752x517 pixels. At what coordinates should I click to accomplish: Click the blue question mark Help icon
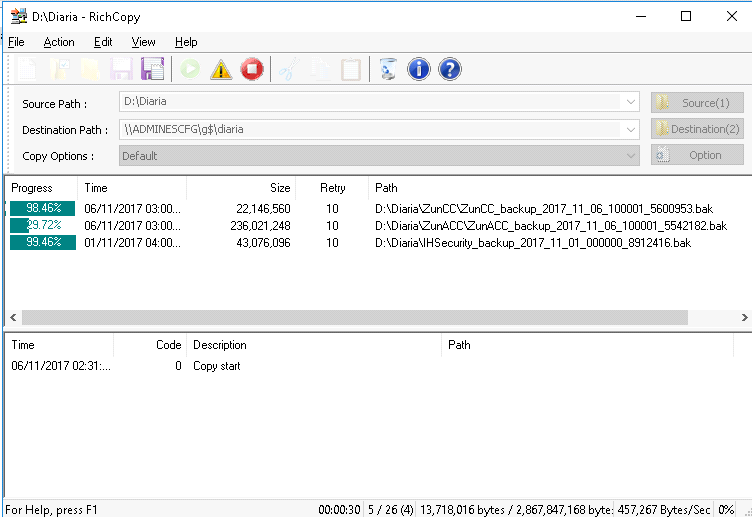point(450,69)
